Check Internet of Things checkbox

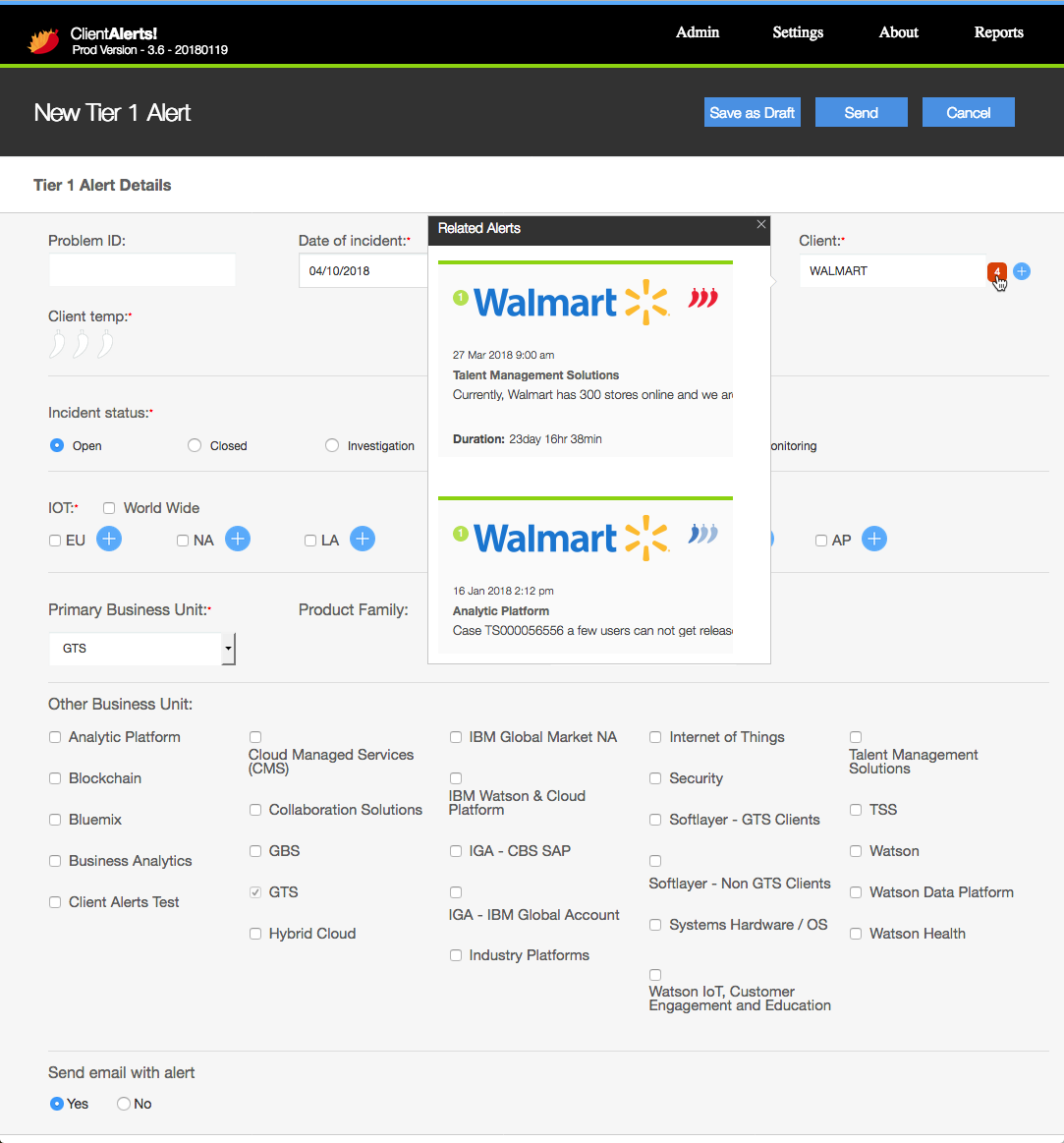pyautogui.click(x=655, y=737)
